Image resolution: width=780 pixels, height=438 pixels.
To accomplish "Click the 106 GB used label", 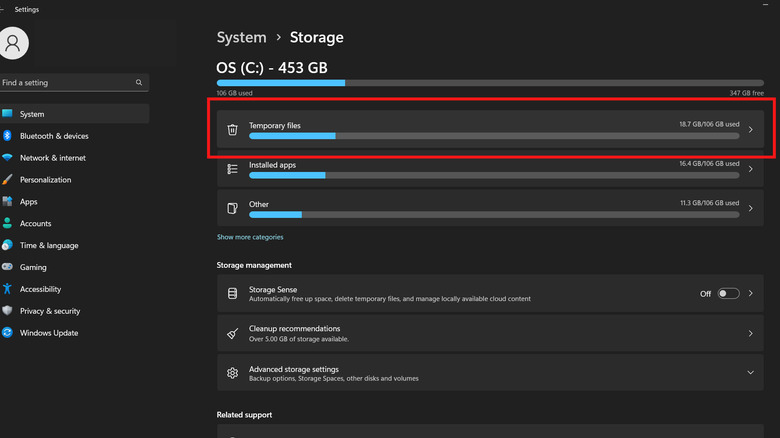I will click(234, 93).
